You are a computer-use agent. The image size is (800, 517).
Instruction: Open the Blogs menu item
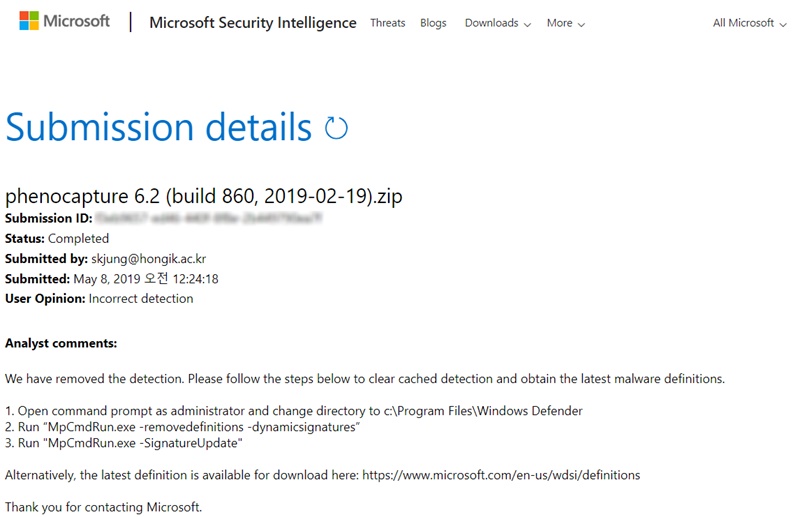pyautogui.click(x=433, y=23)
